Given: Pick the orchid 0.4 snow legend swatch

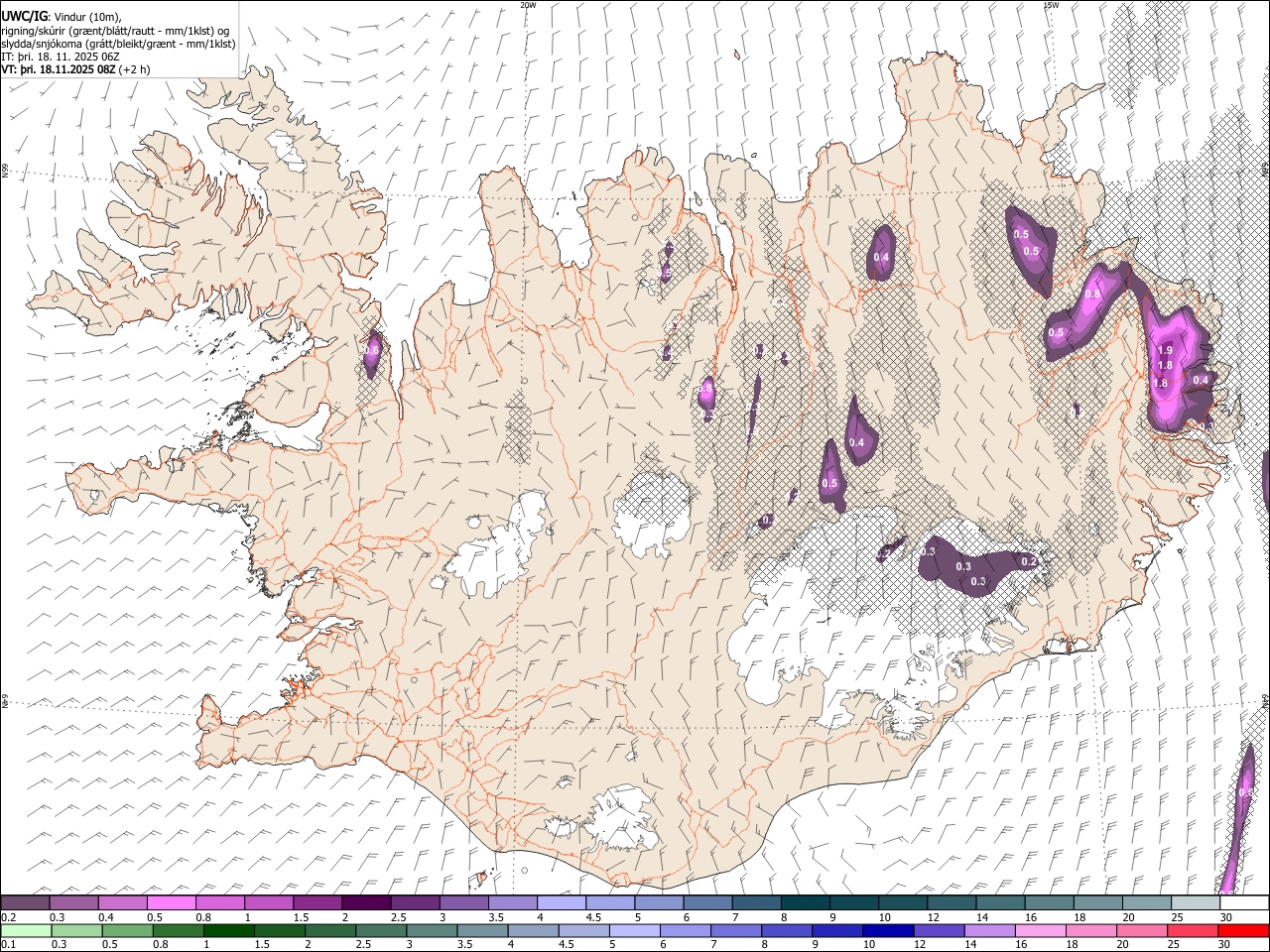Looking at the screenshot, I should point(123,902).
